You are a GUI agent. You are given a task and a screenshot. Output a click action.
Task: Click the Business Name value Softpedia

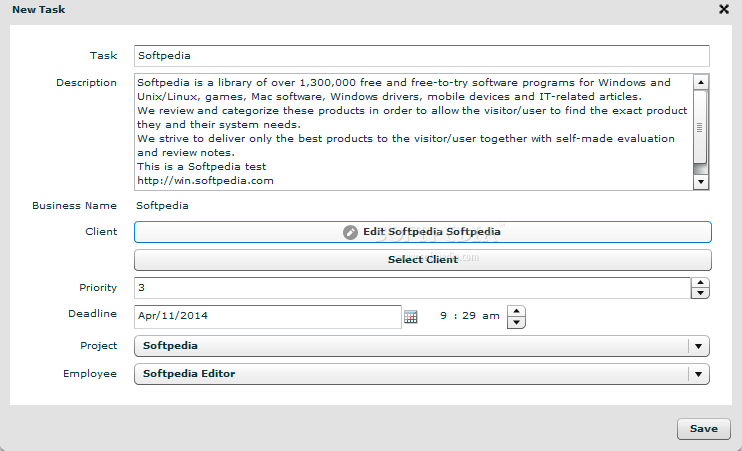[x=162, y=206]
